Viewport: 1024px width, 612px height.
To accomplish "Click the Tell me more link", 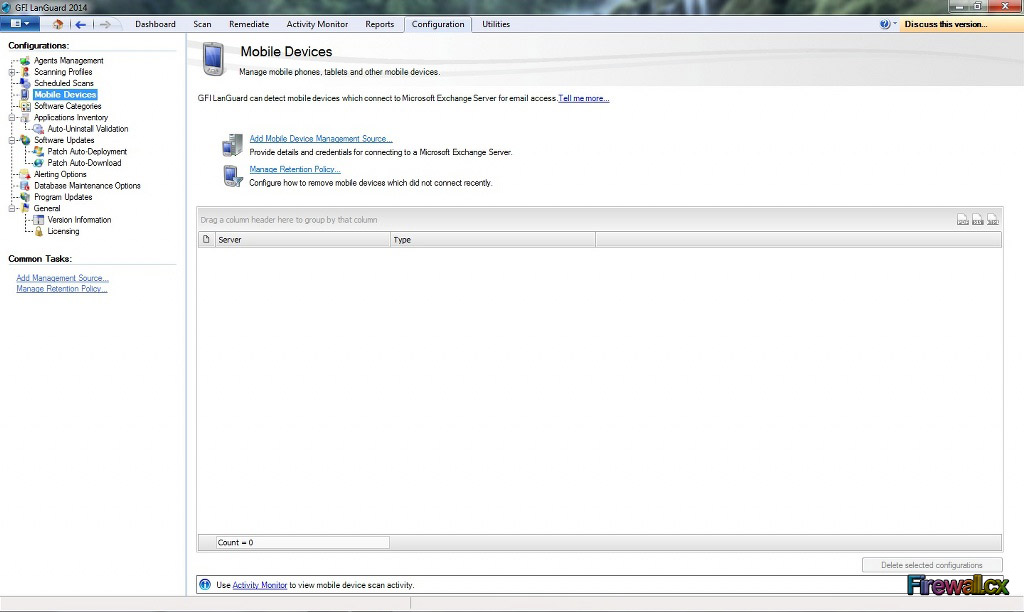I will point(583,99).
